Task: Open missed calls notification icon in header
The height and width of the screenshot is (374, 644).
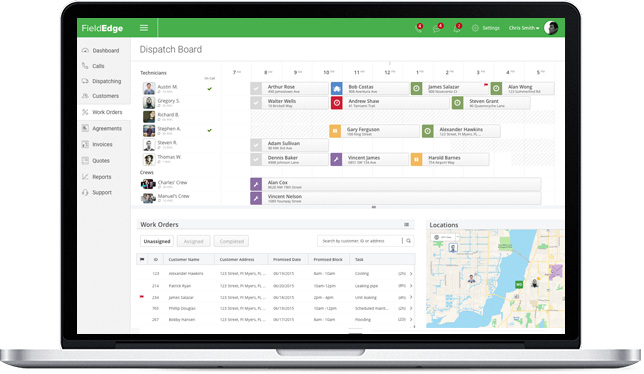Action: click(419, 28)
